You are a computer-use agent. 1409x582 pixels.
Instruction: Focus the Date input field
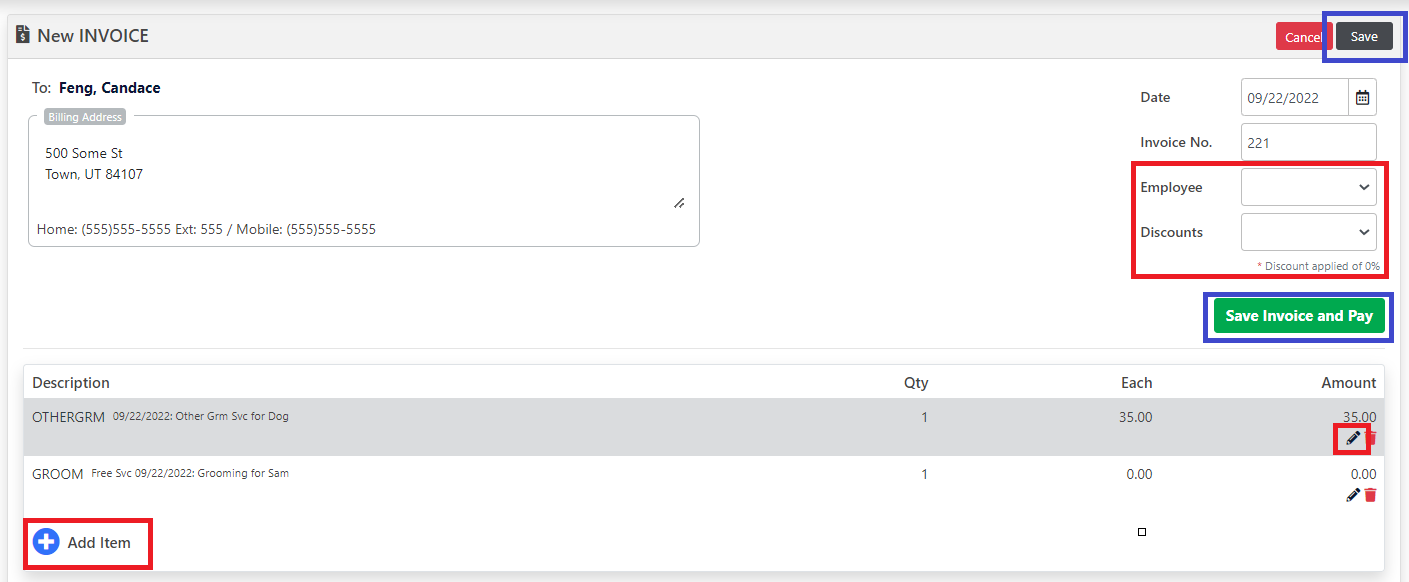pos(1294,98)
